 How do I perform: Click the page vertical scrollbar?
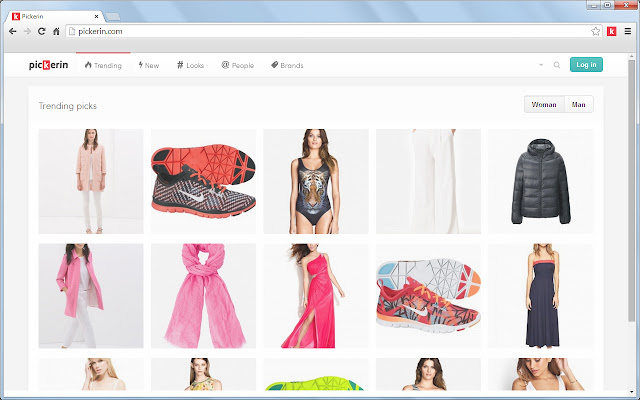[631, 189]
